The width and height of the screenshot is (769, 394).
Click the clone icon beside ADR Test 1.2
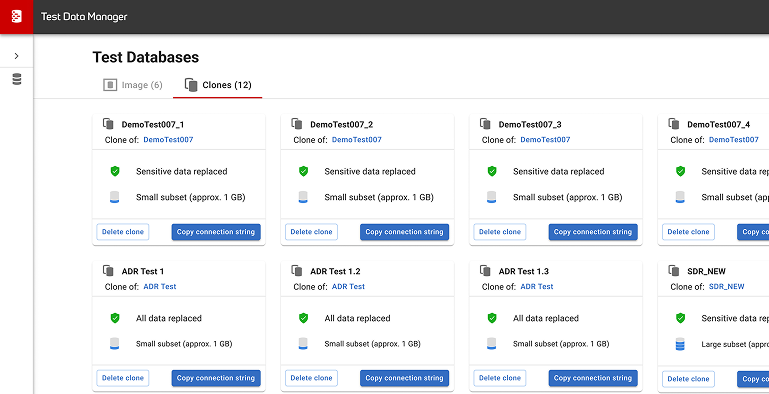tap(297, 271)
